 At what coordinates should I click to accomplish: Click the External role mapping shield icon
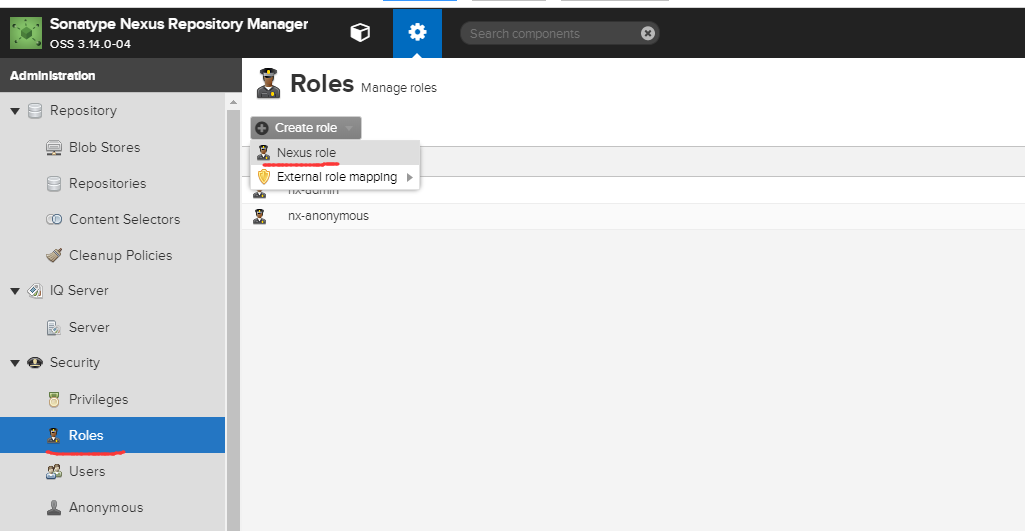[x=263, y=177]
